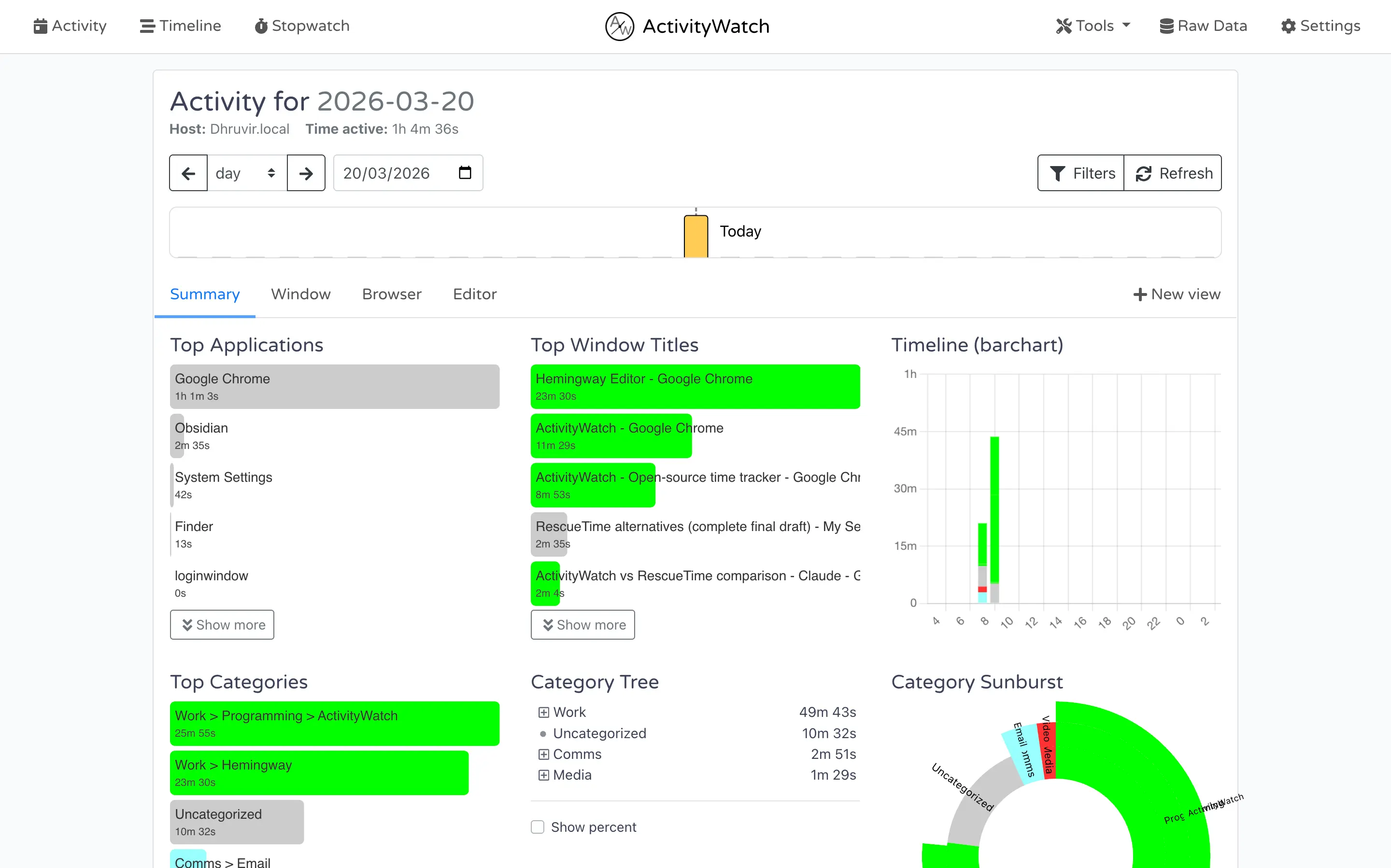The width and height of the screenshot is (1391, 868).
Task: Click the Raw Data database icon
Action: (x=1167, y=26)
